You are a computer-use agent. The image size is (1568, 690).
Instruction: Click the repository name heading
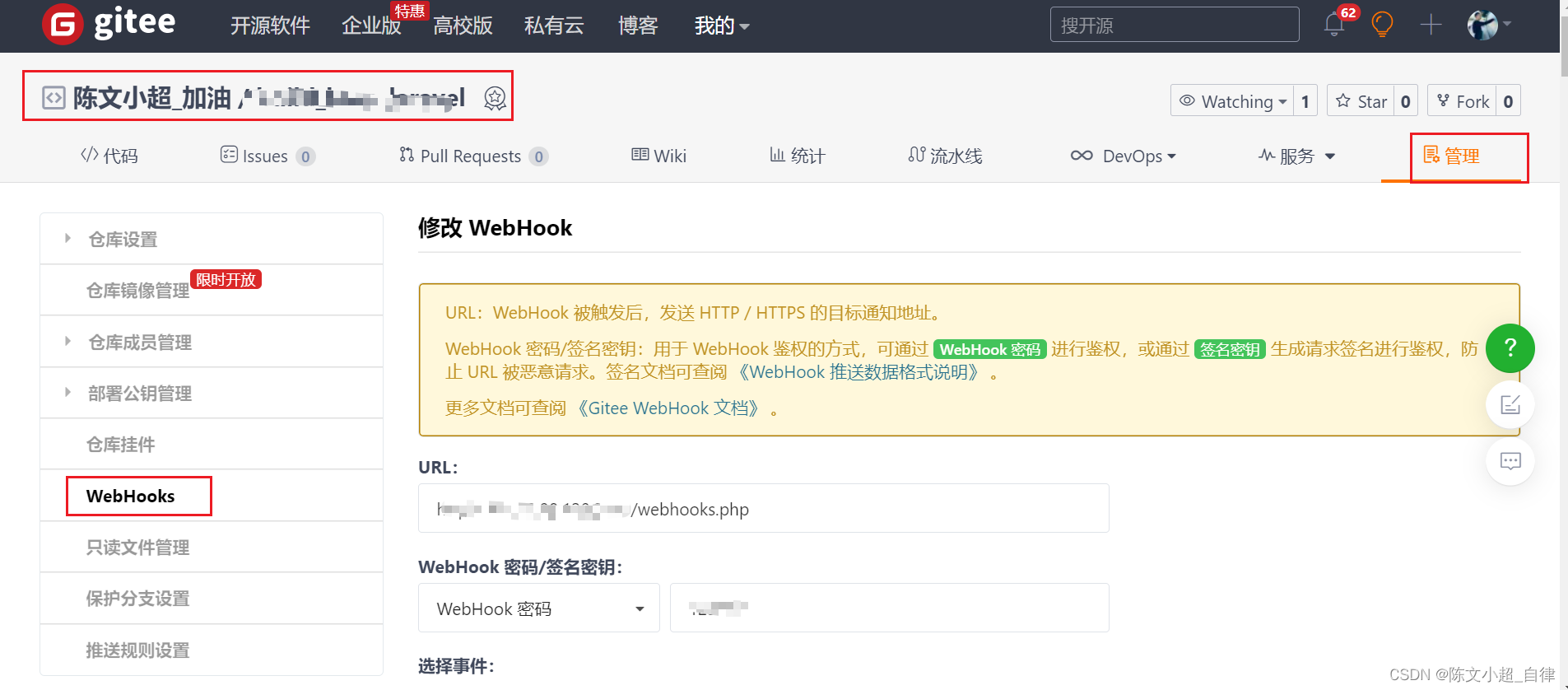269,98
